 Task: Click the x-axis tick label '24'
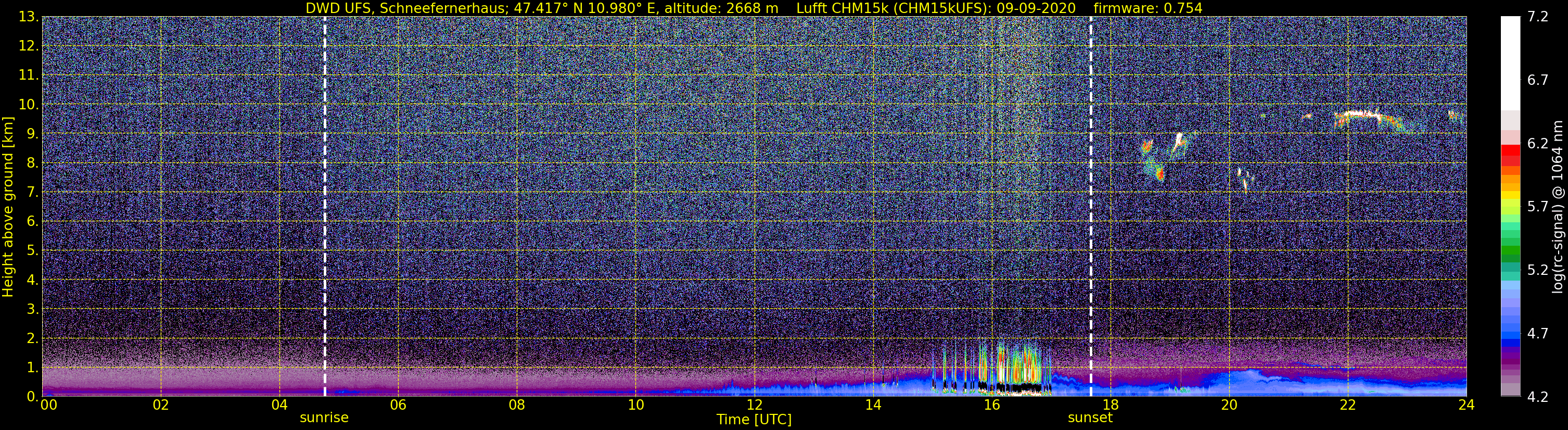point(1467,405)
